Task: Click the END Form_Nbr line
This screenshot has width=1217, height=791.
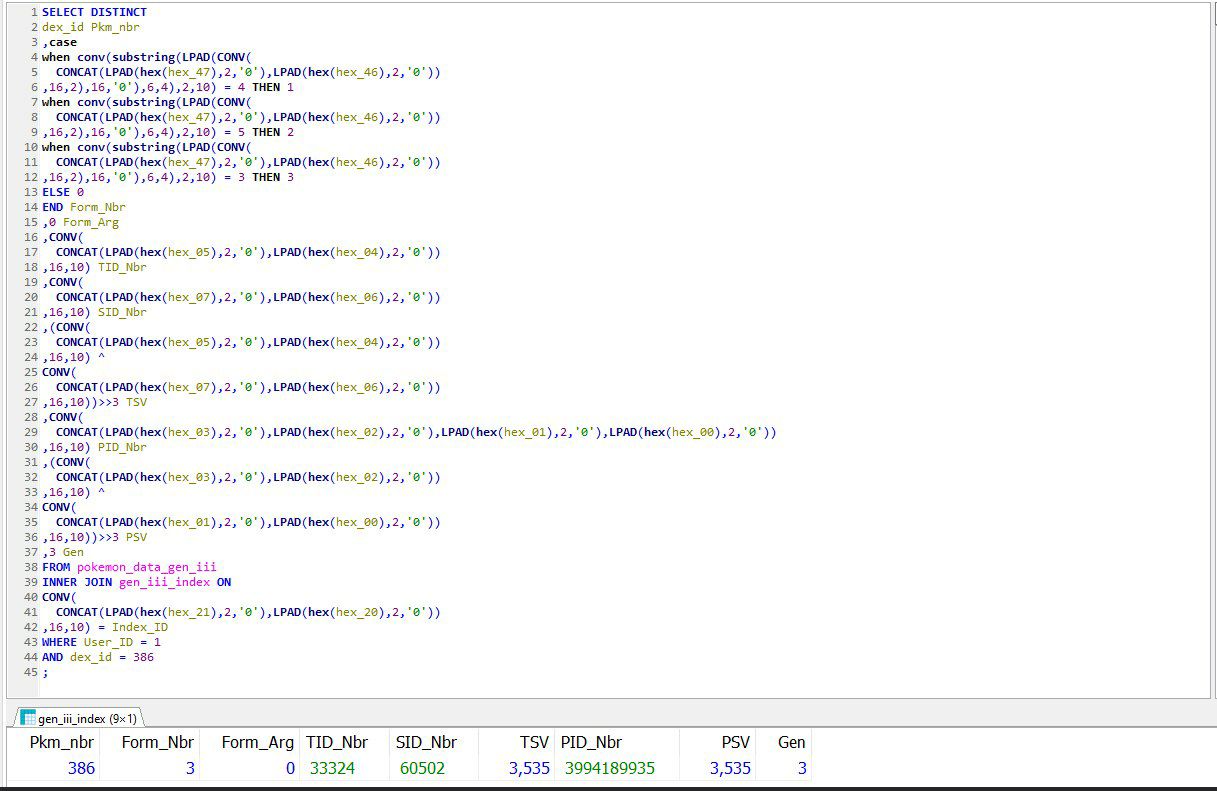Action: 84,207
